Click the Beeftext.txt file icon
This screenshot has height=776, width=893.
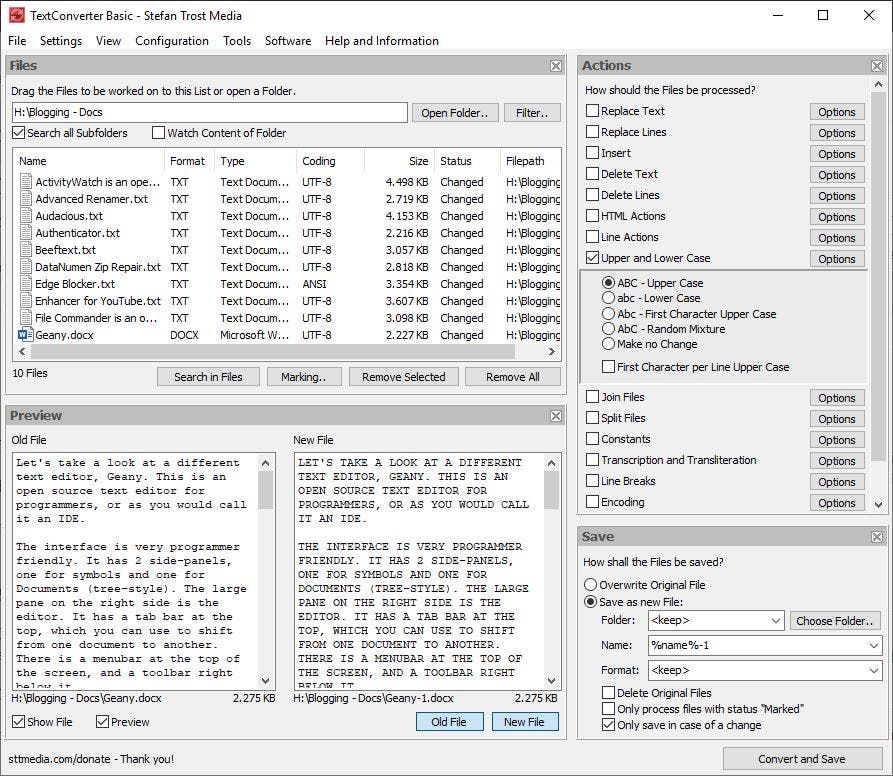coord(26,250)
